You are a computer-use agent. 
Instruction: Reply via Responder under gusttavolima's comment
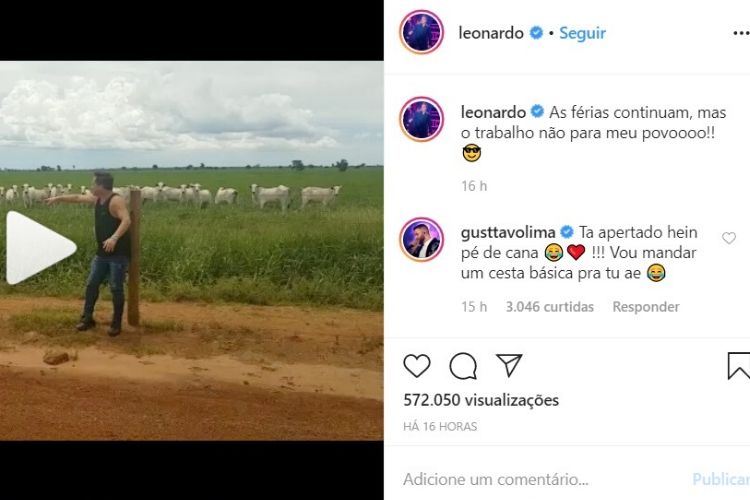point(646,307)
